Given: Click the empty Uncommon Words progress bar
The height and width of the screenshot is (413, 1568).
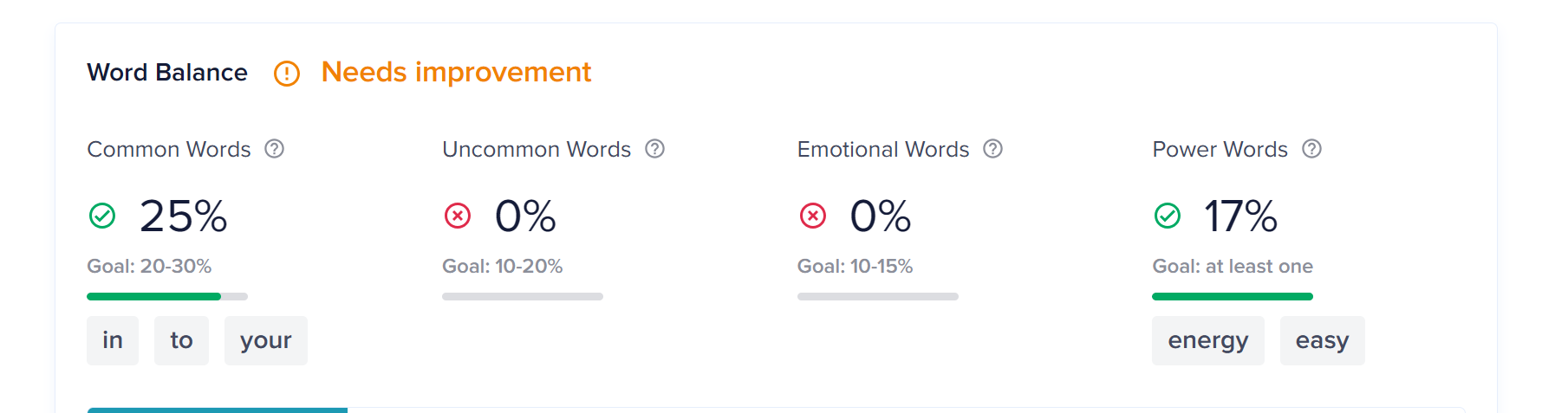Looking at the screenshot, I should click(523, 296).
